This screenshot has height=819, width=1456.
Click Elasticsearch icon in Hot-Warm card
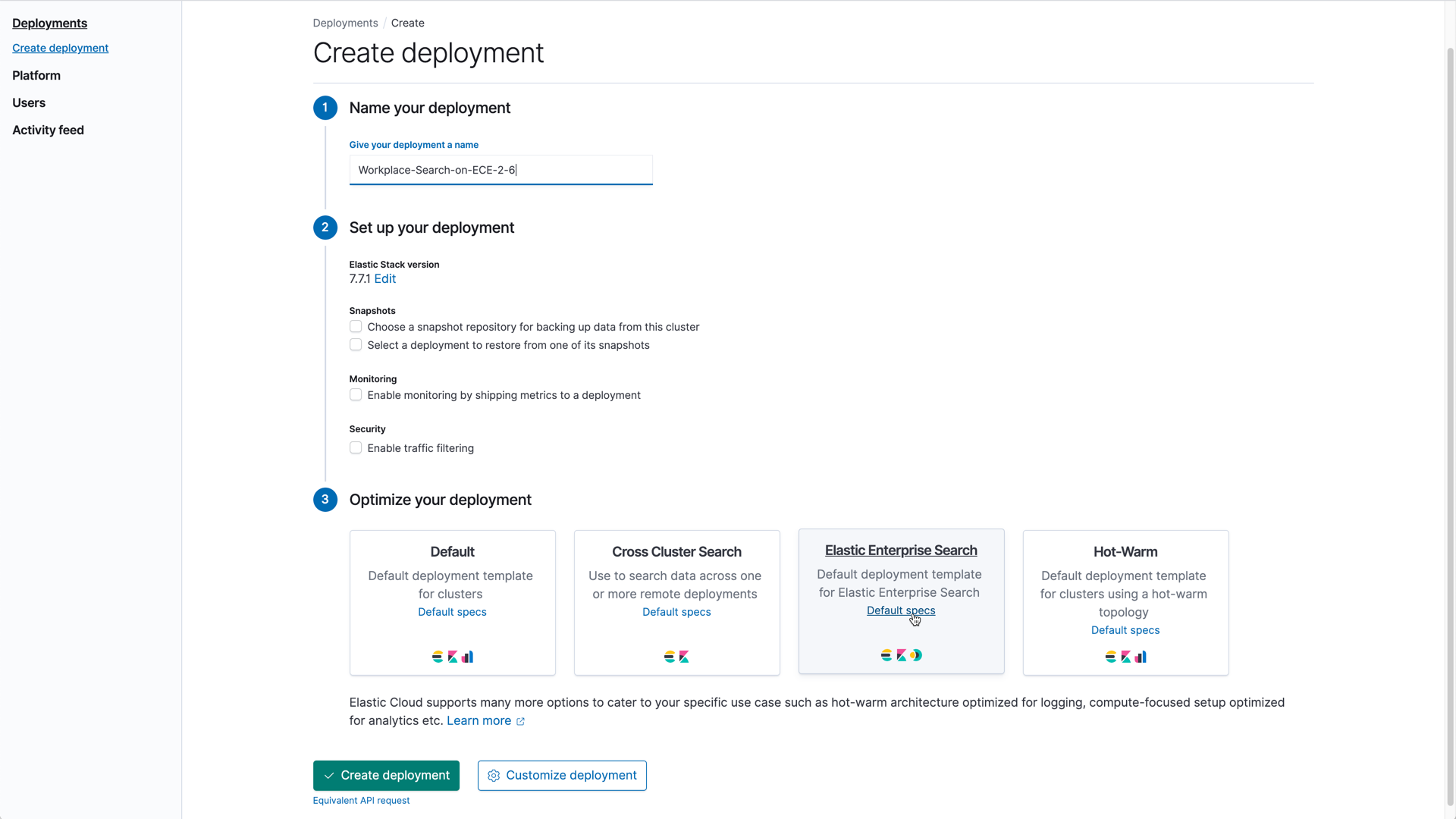coord(1111,657)
